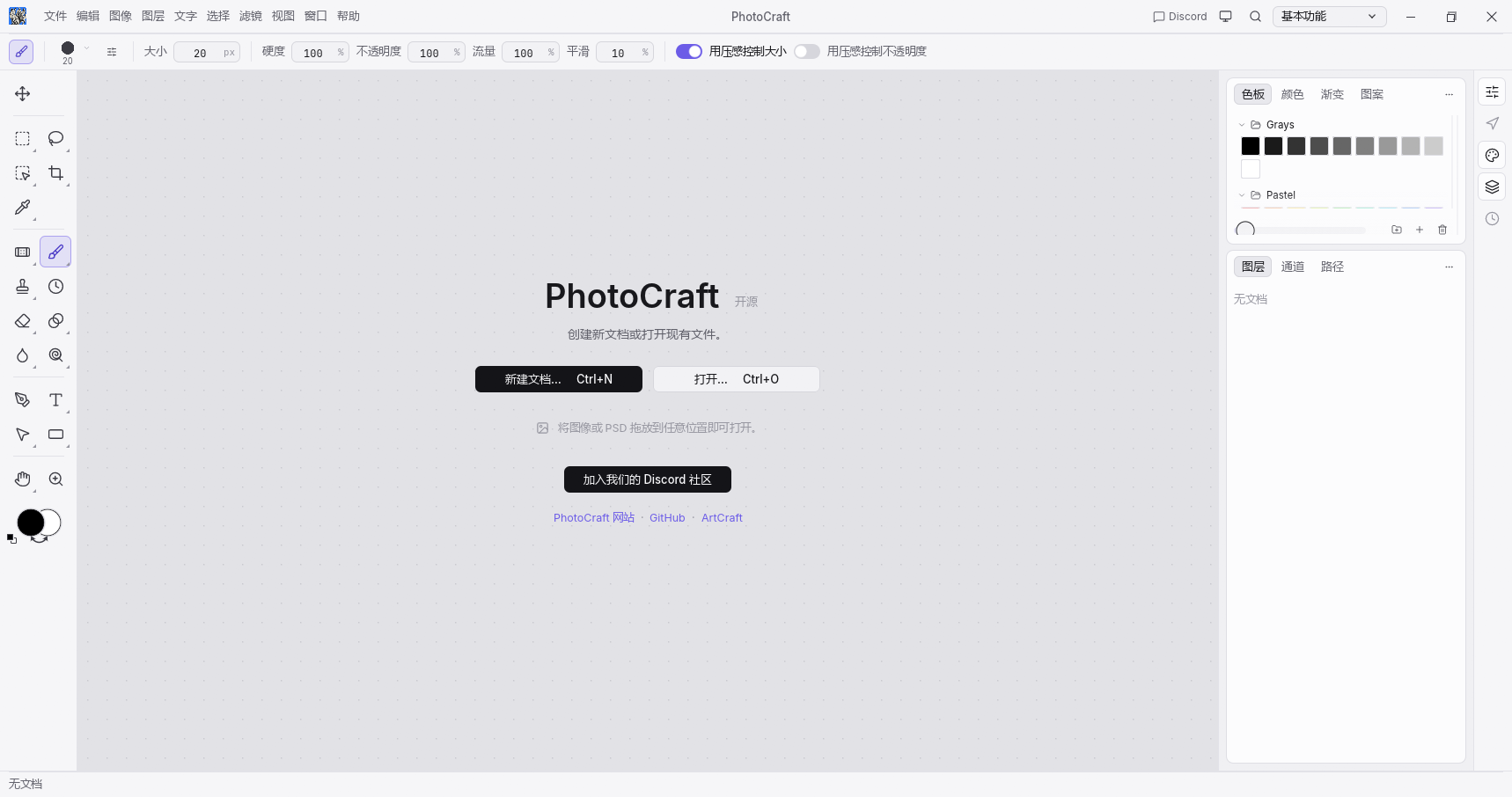Select the rectangular marquee tool
This screenshot has width=1512, height=797.
(23, 138)
